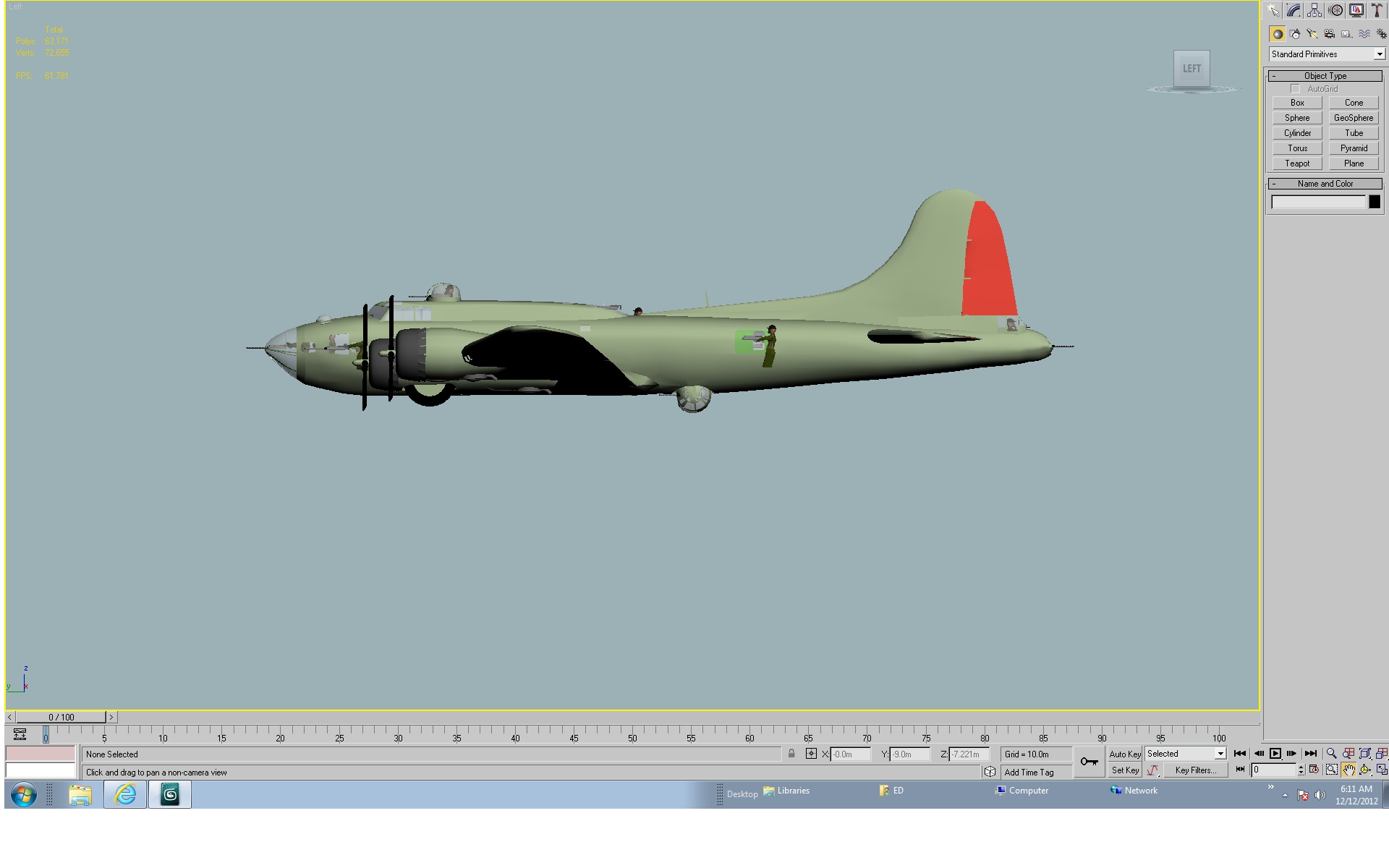1389x868 pixels.
Task: Click the LEFT ViewCube face
Action: (x=1192, y=69)
